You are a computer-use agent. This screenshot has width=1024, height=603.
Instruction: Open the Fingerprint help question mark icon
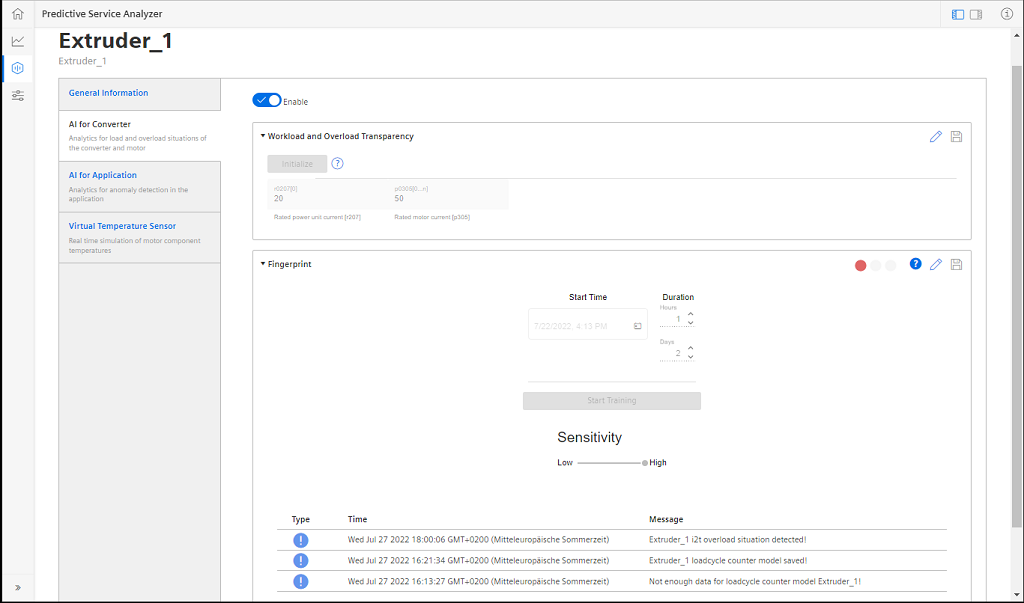[x=916, y=264]
